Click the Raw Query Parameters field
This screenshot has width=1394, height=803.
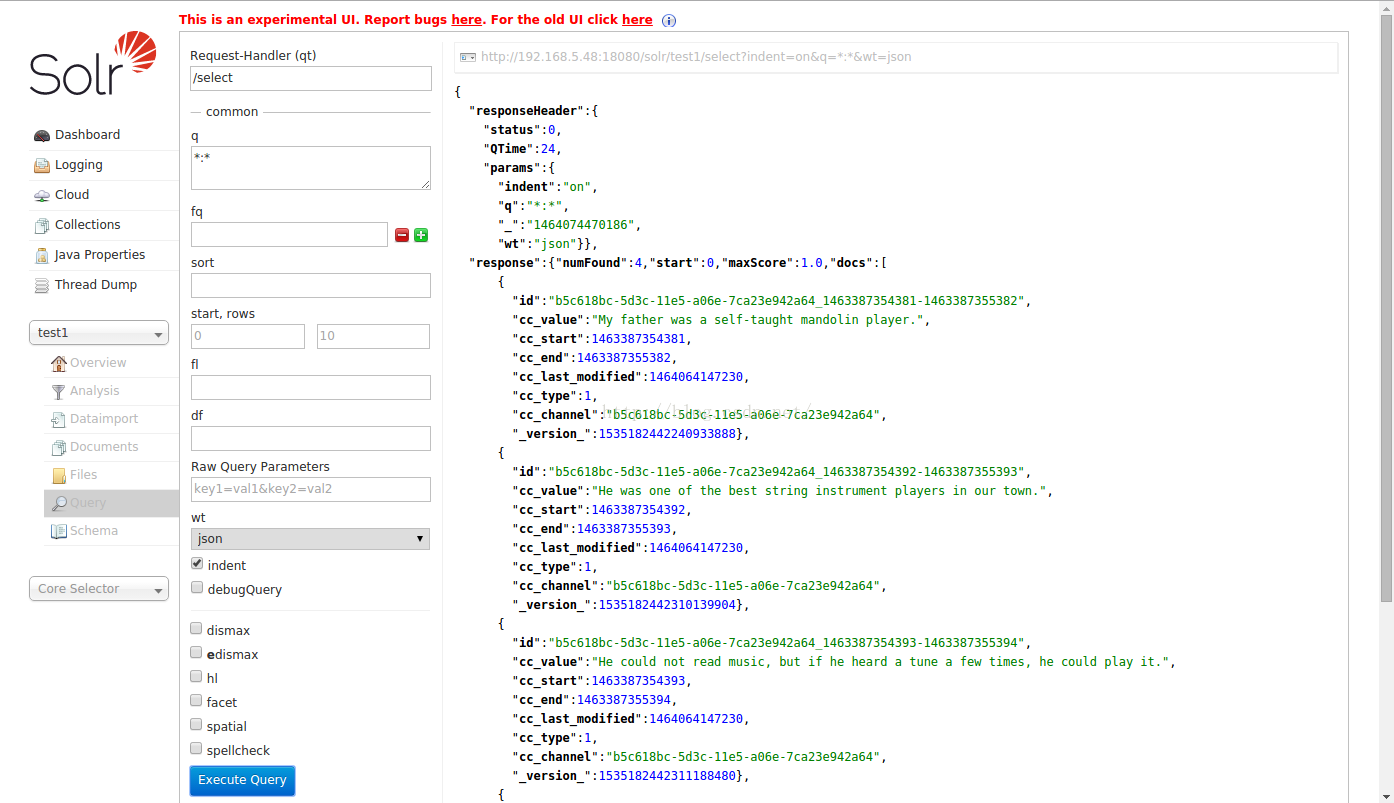pos(311,489)
